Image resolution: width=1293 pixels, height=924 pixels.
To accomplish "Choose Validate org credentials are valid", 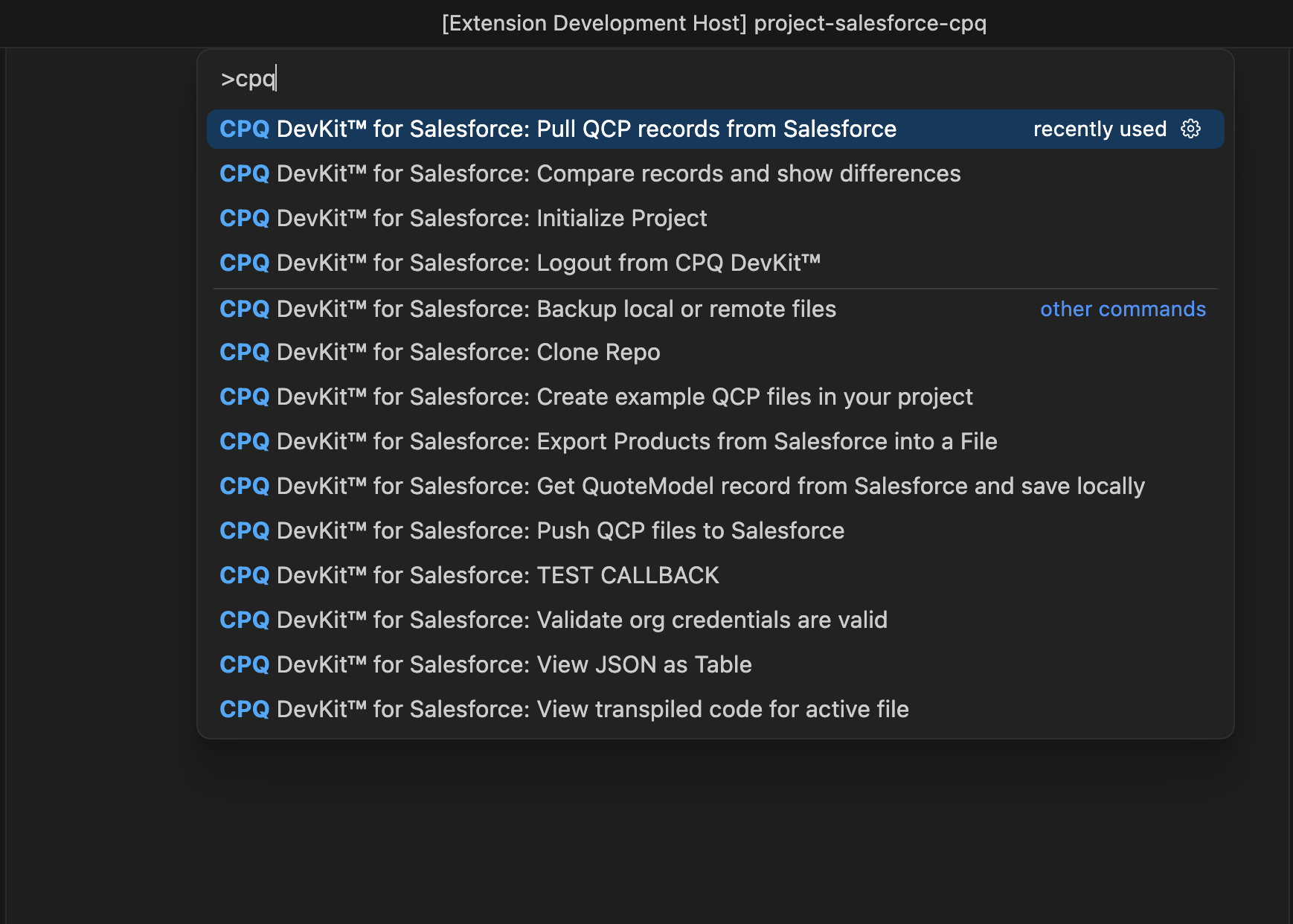I will pos(715,620).
